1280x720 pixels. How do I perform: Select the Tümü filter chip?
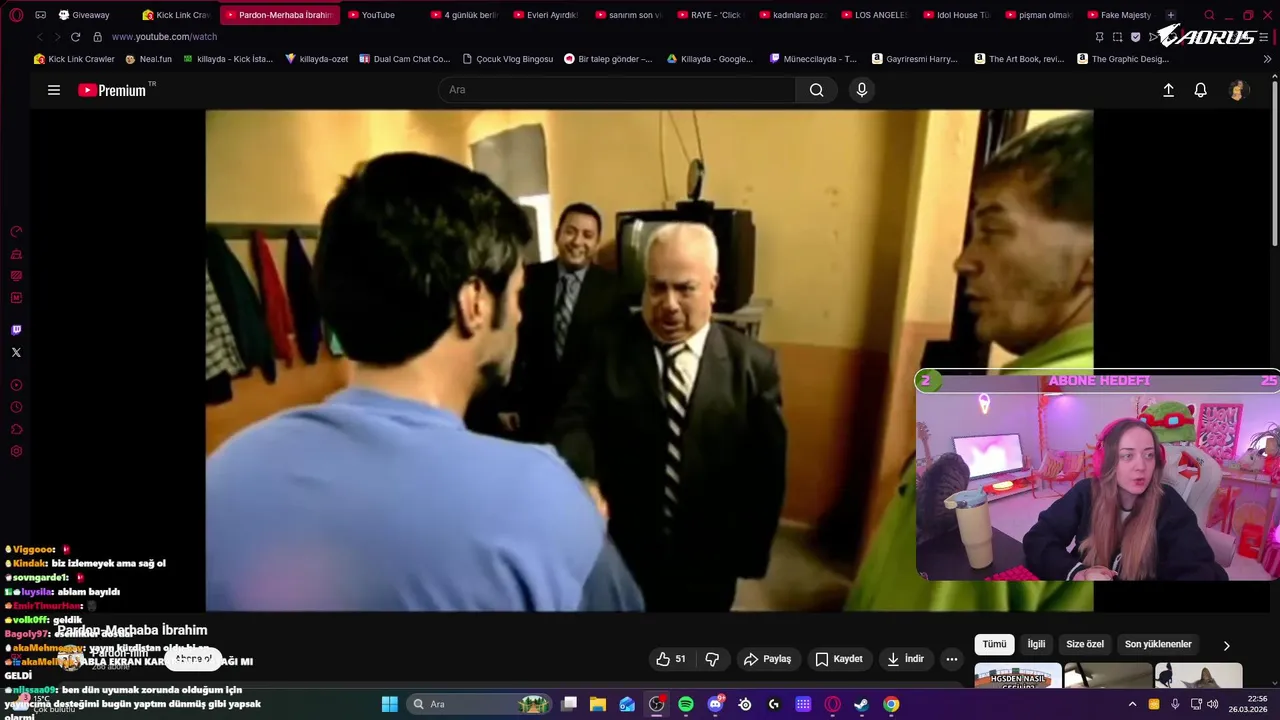[994, 645]
